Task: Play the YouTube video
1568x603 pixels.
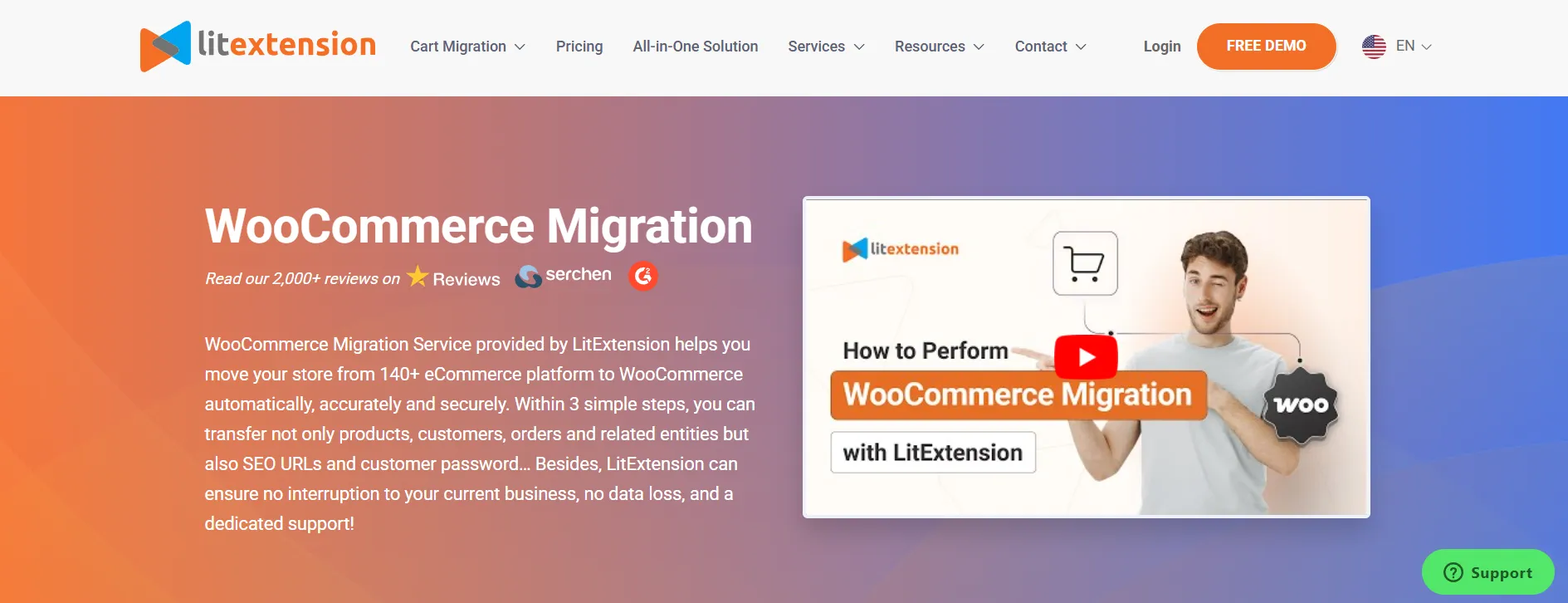Action: (1086, 356)
